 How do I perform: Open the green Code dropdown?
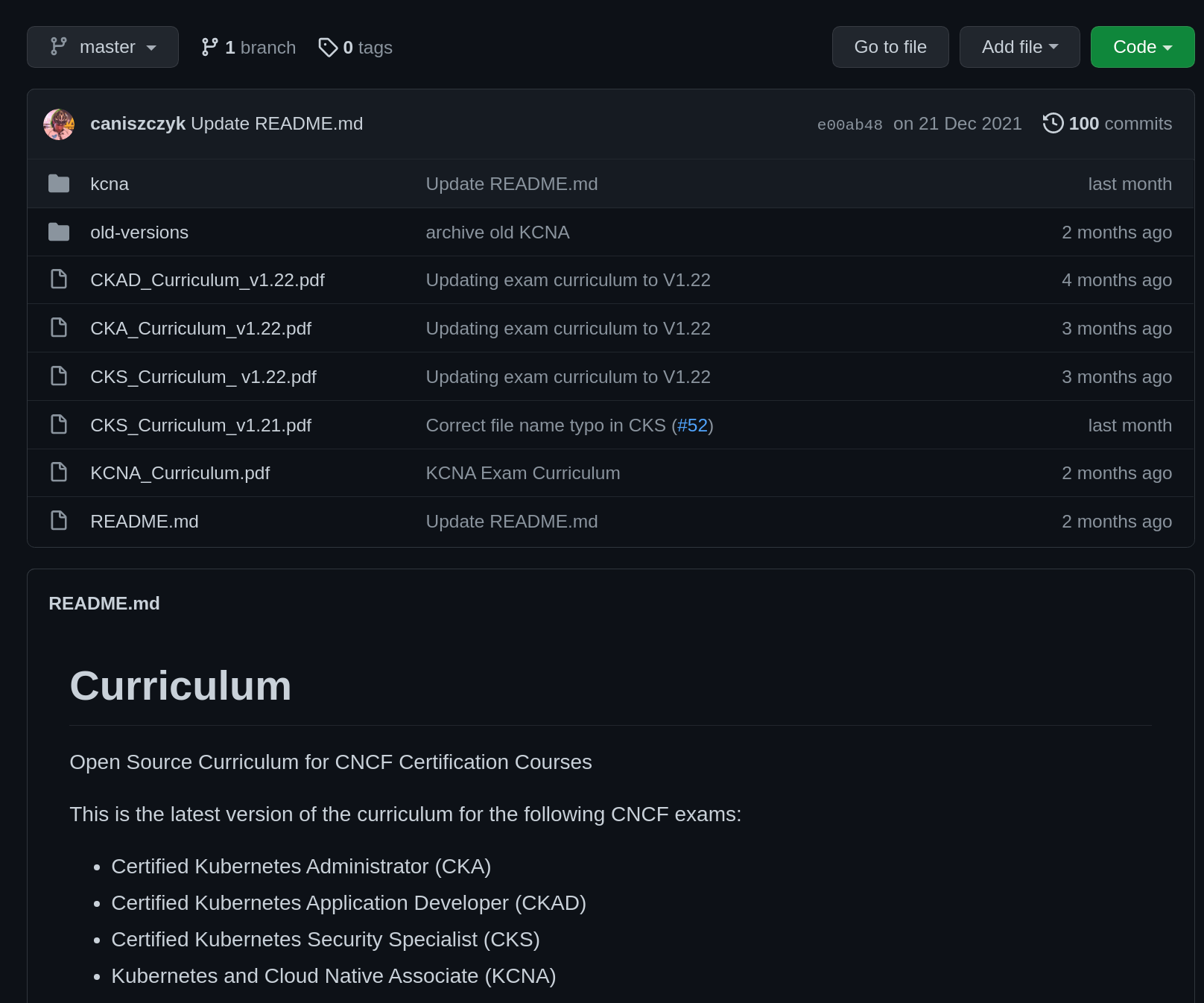1142,47
